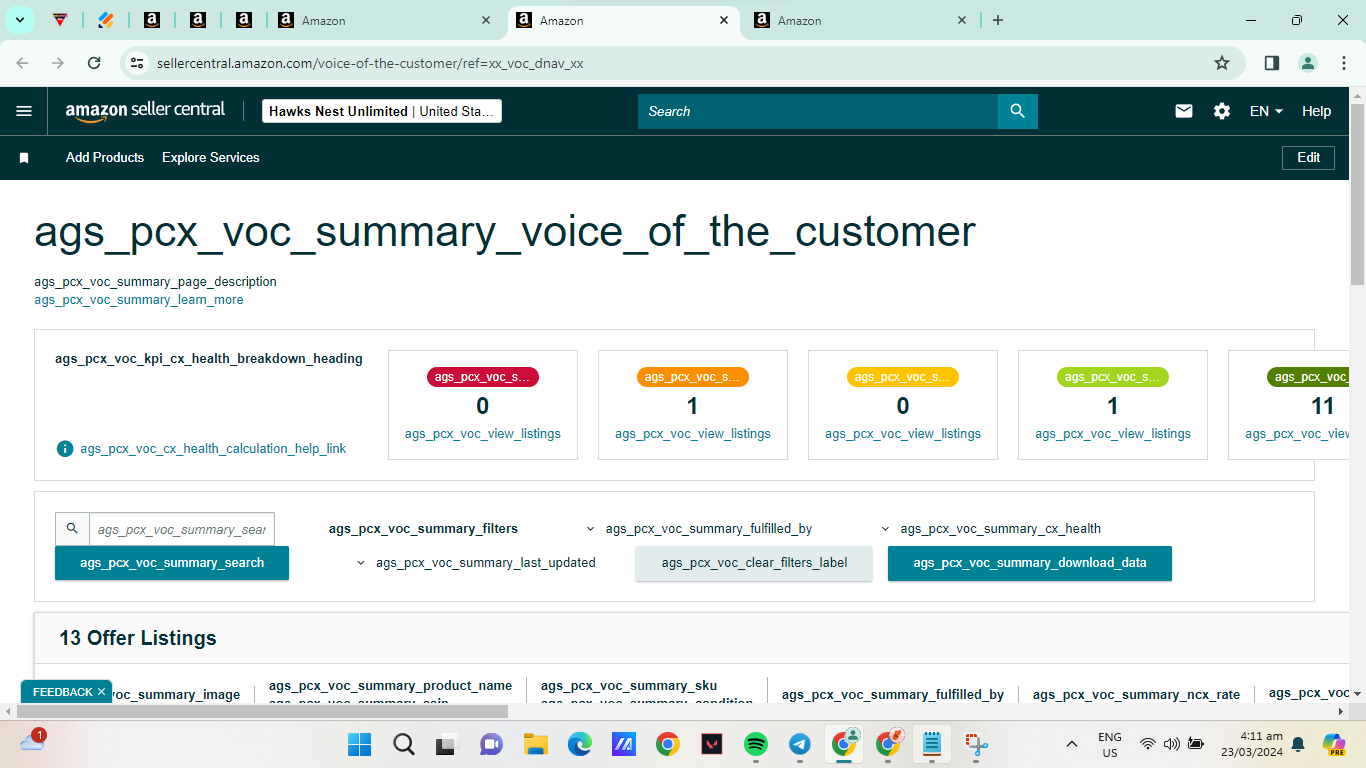Close the active Amazon tab

(725, 20)
